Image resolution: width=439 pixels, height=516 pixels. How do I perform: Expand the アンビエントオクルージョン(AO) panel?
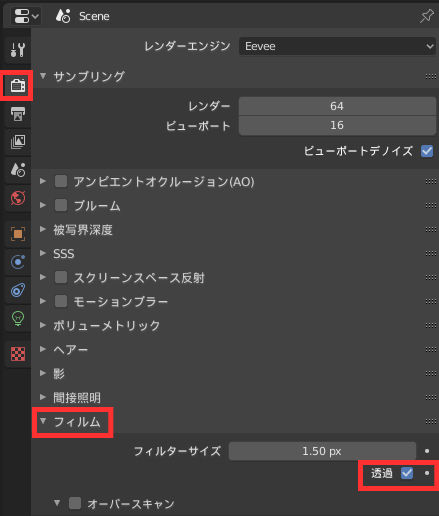point(43,181)
